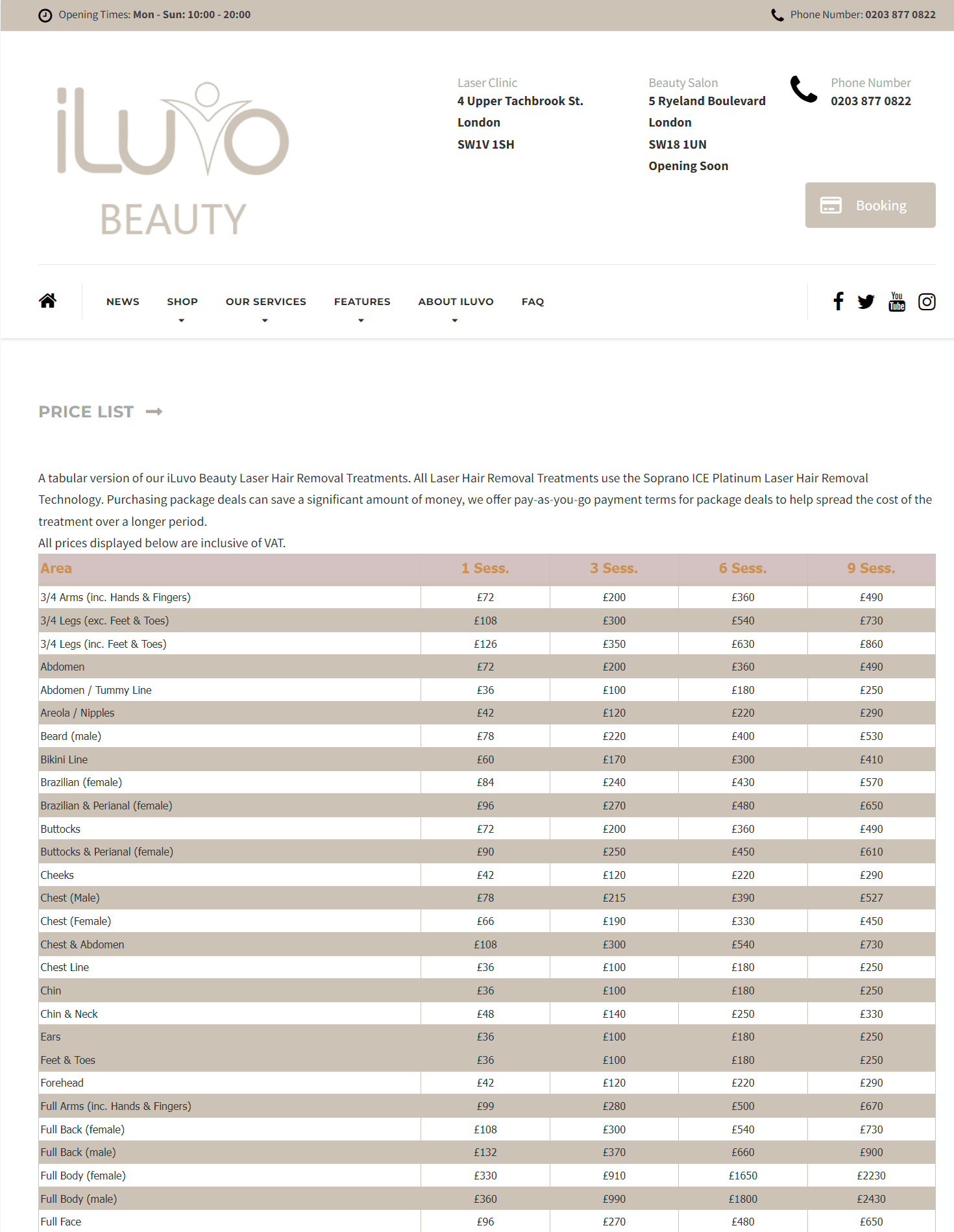The image size is (954, 1232).
Task: Click the clock icon by Opening Times
Action: (x=45, y=15)
